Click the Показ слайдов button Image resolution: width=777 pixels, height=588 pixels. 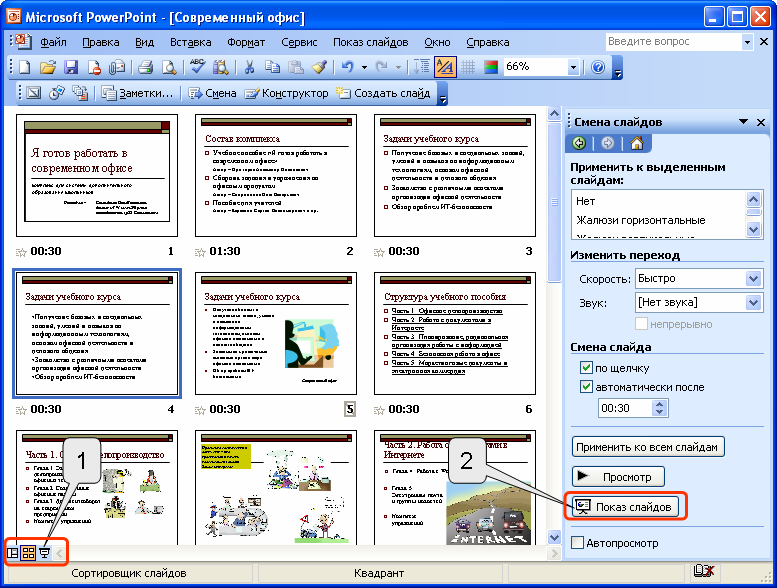coord(625,506)
